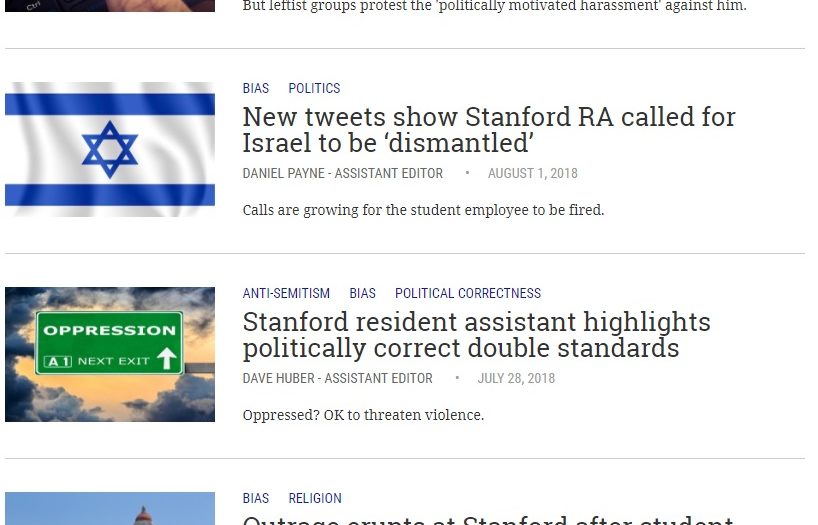Open the Israel flag article thumbnail
The height and width of the screenshot is (525, 818).
pyautogui.click(x=110, y=149)
